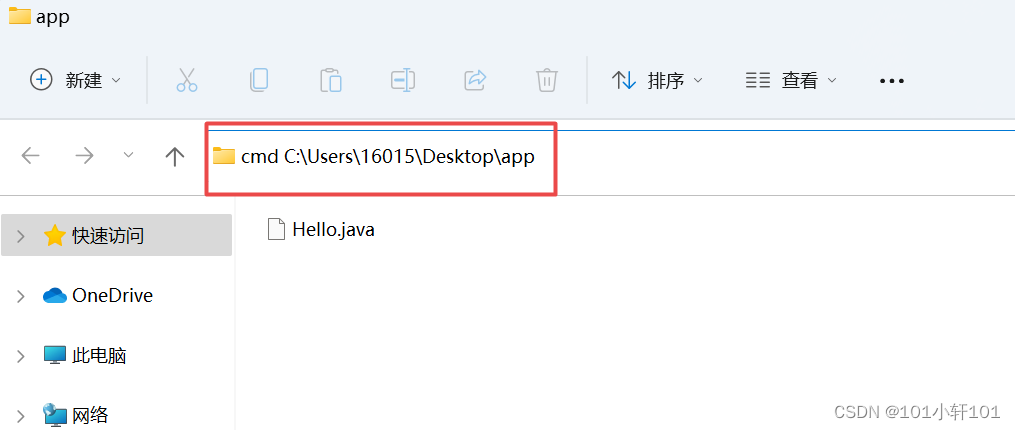Image resolution: width=1015 pixels, height=430 pixels.
Task: Click the Share icon in toolbar
Action: [x=475, y=80]
